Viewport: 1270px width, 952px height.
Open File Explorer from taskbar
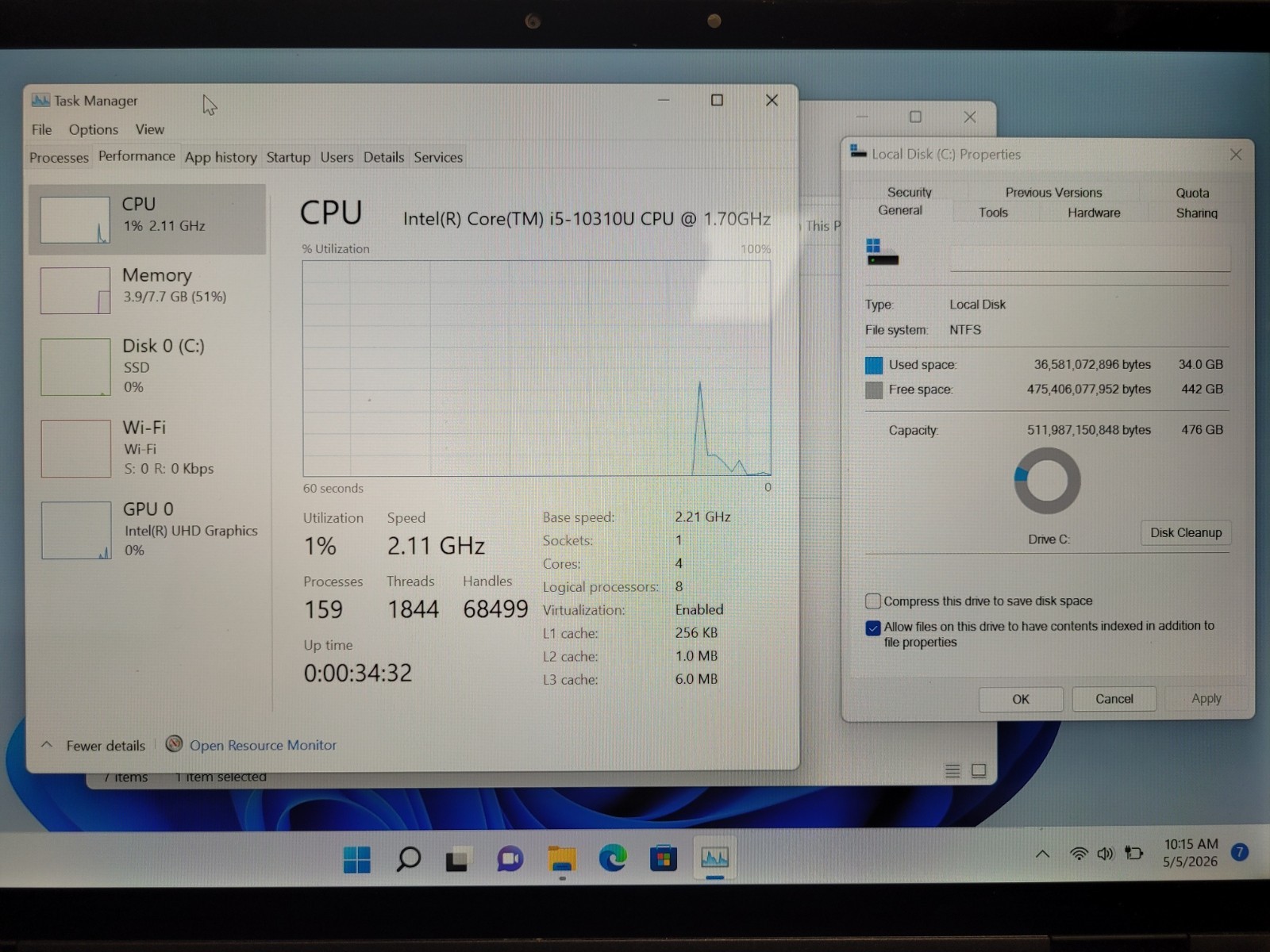(562, 859)
